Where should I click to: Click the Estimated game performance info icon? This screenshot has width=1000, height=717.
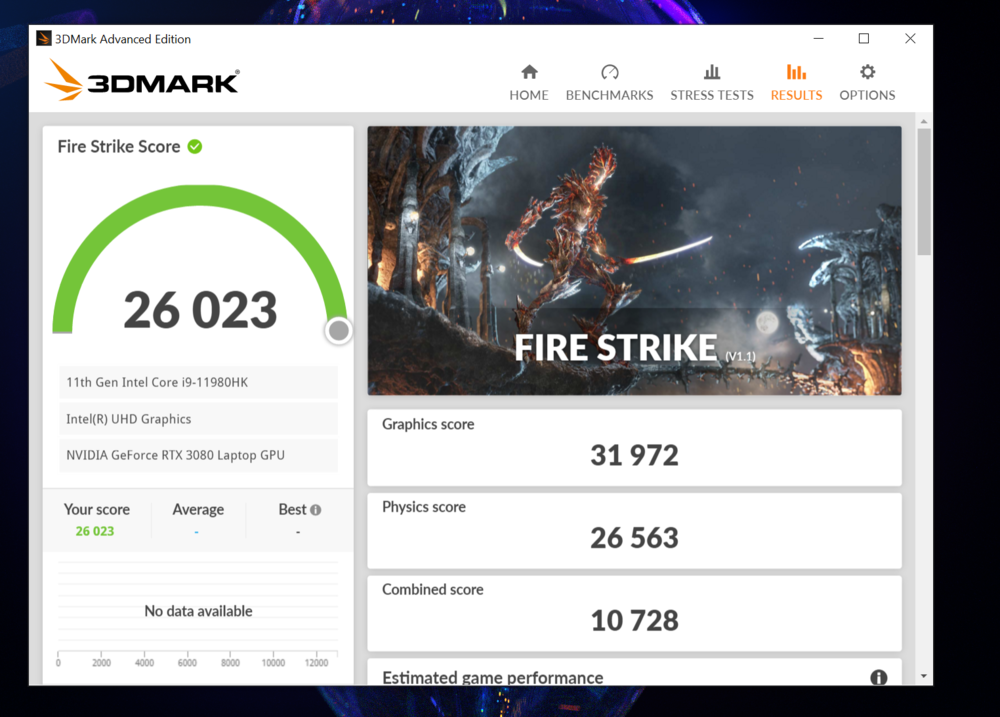tap(878, 677)
